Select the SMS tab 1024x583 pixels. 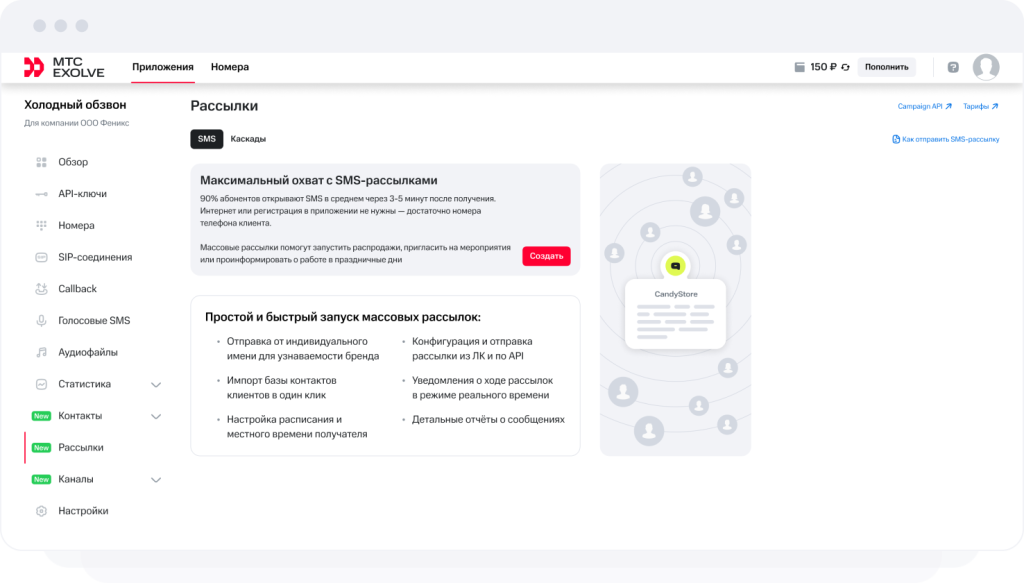point(207,139)
